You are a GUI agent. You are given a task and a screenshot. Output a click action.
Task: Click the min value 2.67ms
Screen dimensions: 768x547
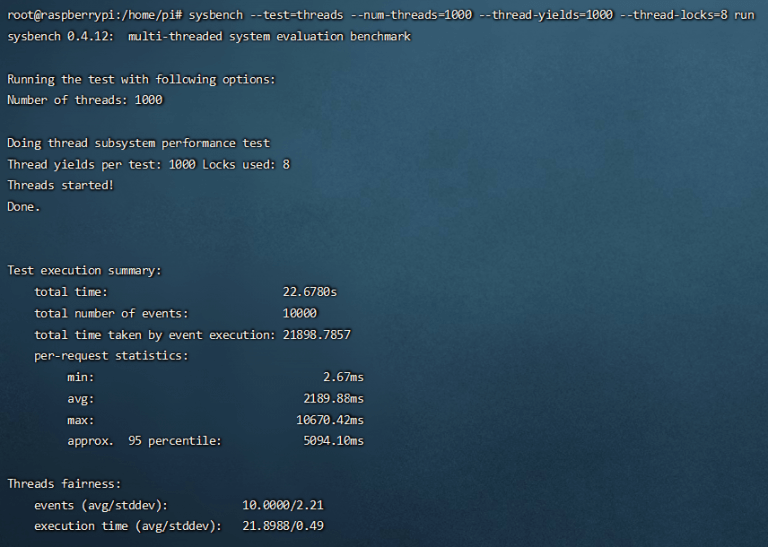coord(343,377)
